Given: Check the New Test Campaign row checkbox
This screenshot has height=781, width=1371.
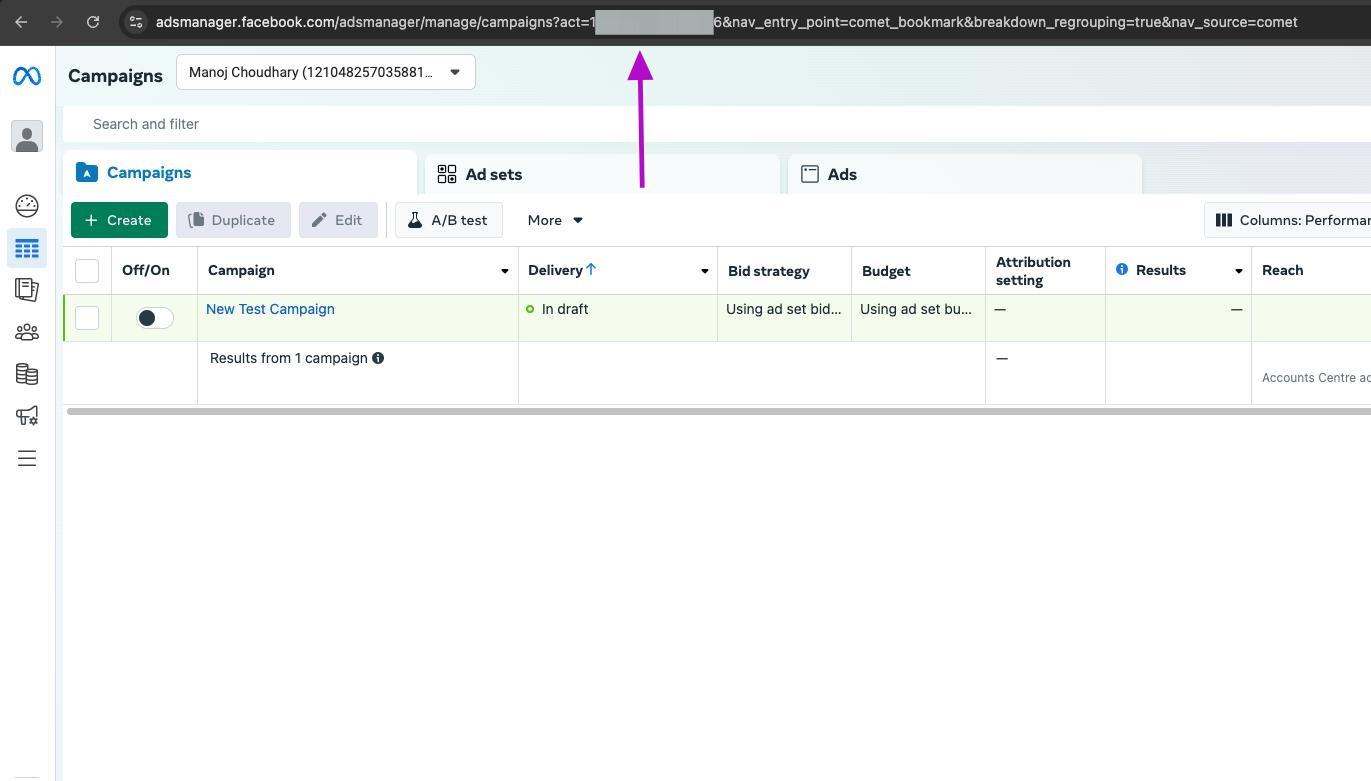Looking at the screenshot, I should [x=87, y=318].
